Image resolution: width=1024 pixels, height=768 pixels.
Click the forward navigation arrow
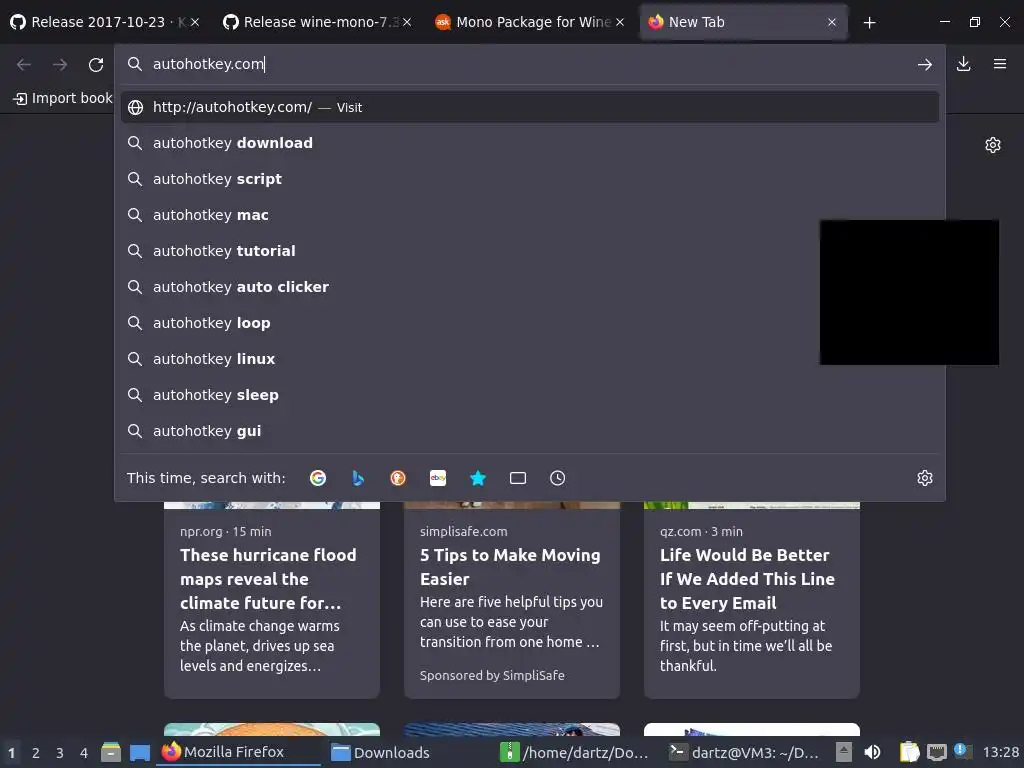pyautogui.click(x=60, y=65)
